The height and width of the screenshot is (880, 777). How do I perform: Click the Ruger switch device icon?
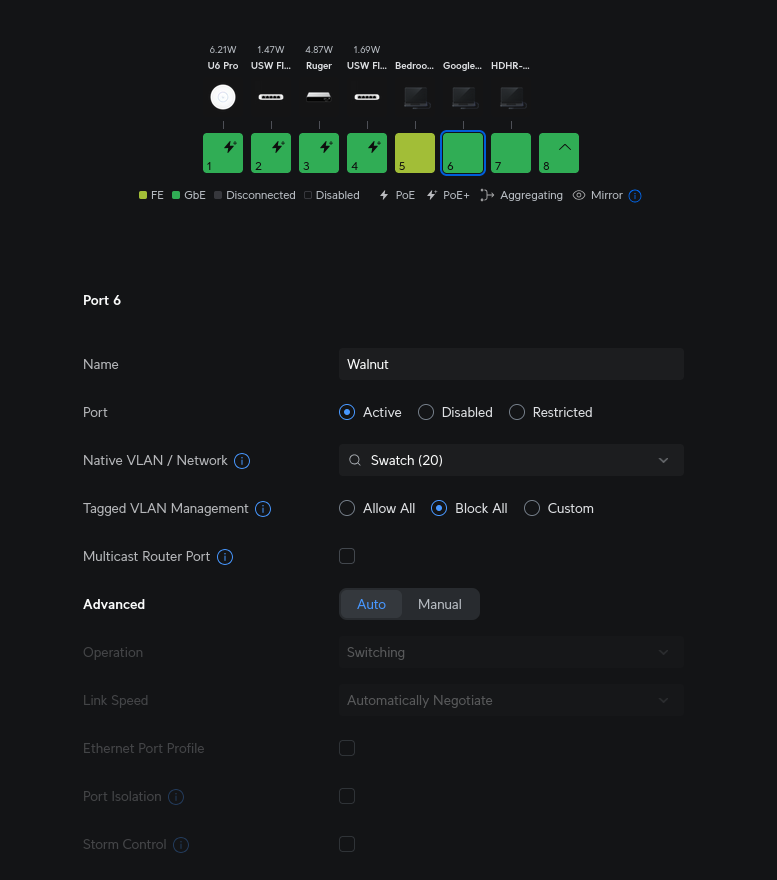(x=318, y=97)
